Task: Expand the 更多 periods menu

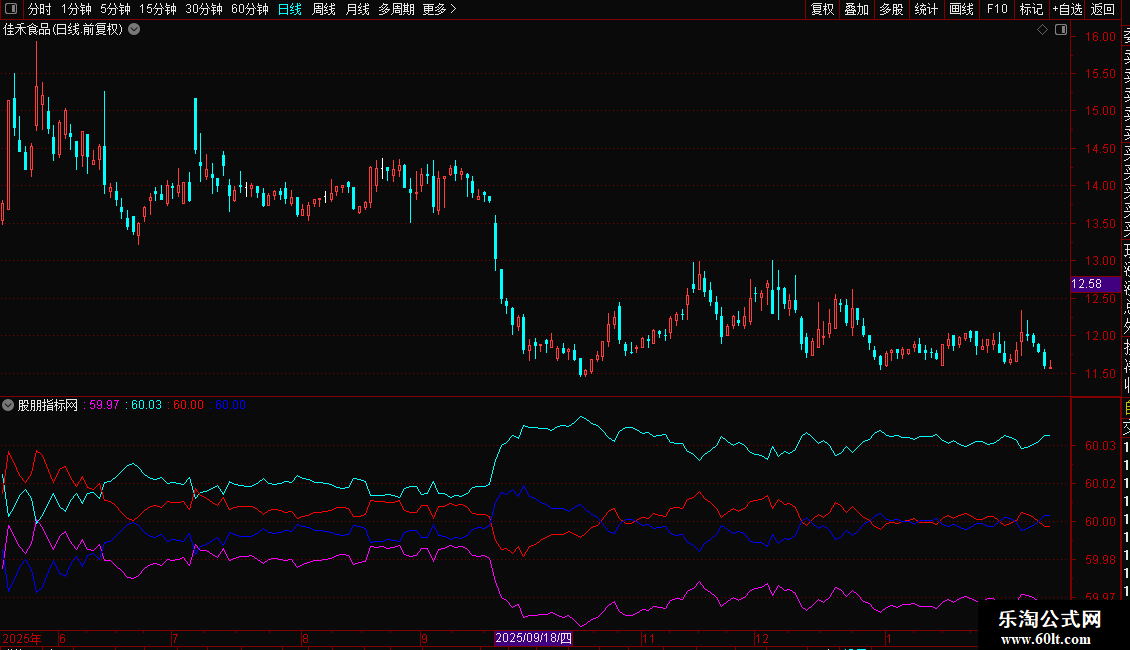Action: click(439, 9)
